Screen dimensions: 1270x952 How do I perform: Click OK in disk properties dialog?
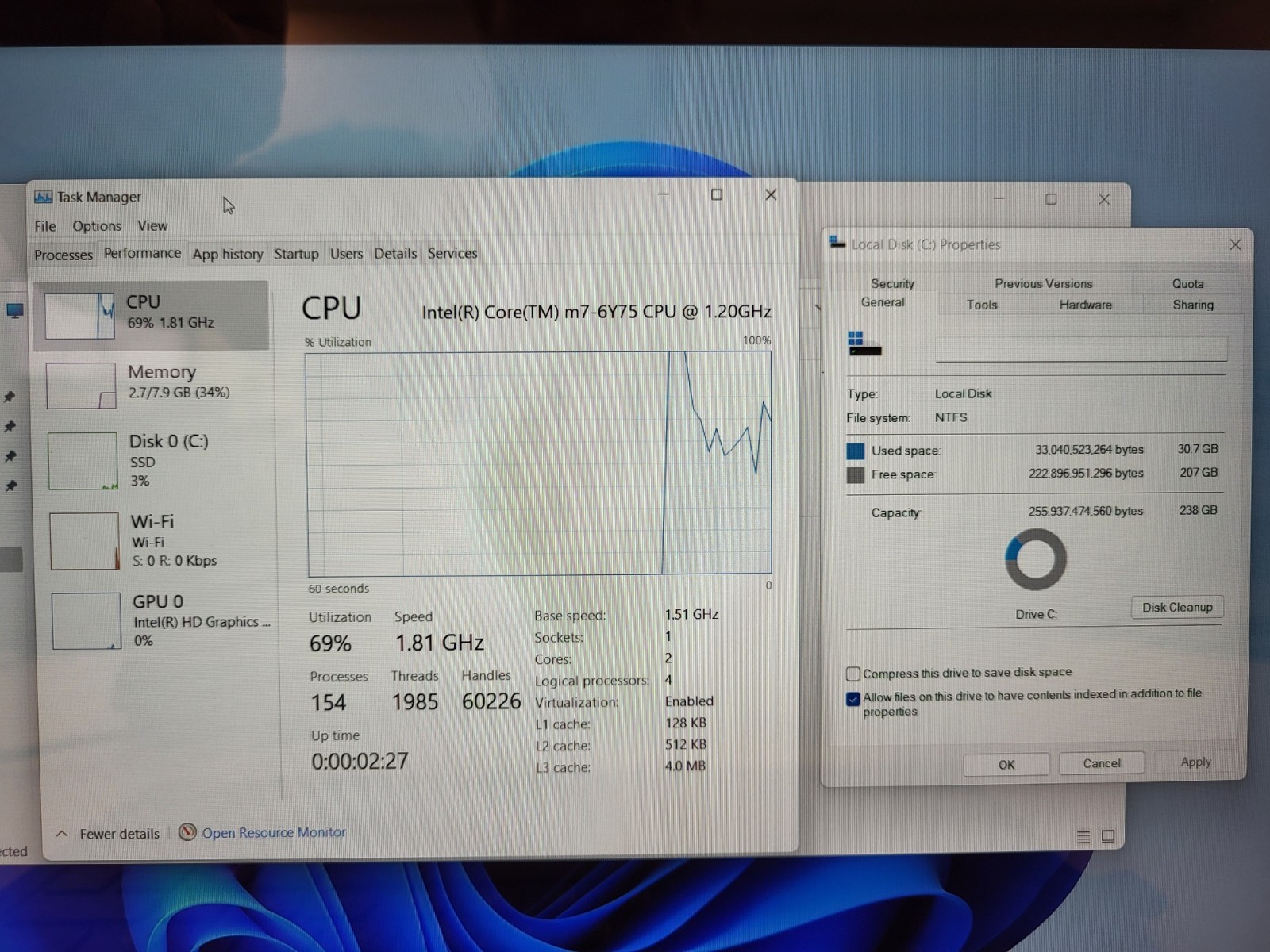pos(1006,765)
